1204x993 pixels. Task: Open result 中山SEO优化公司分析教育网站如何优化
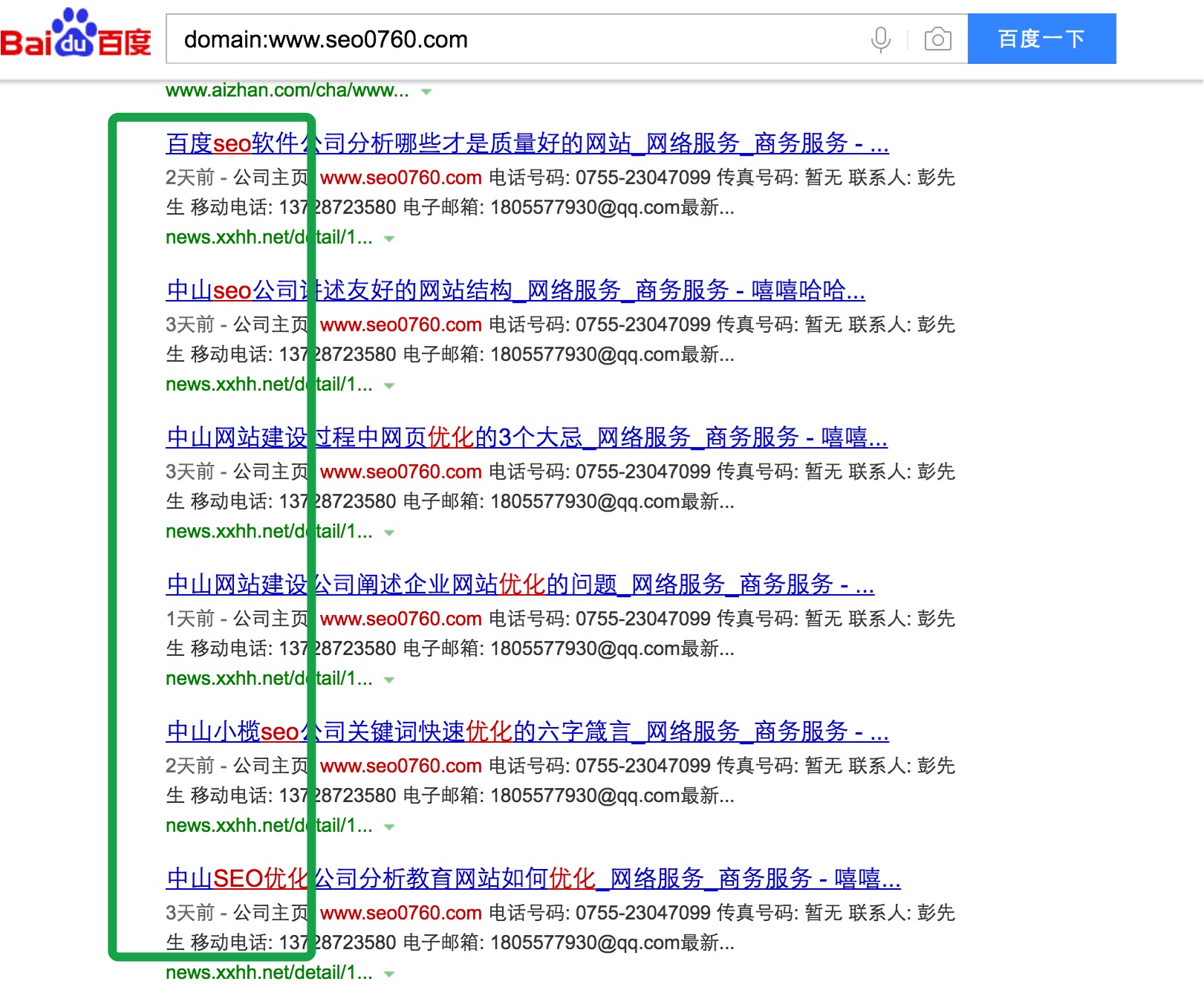[x=533, y=878]
